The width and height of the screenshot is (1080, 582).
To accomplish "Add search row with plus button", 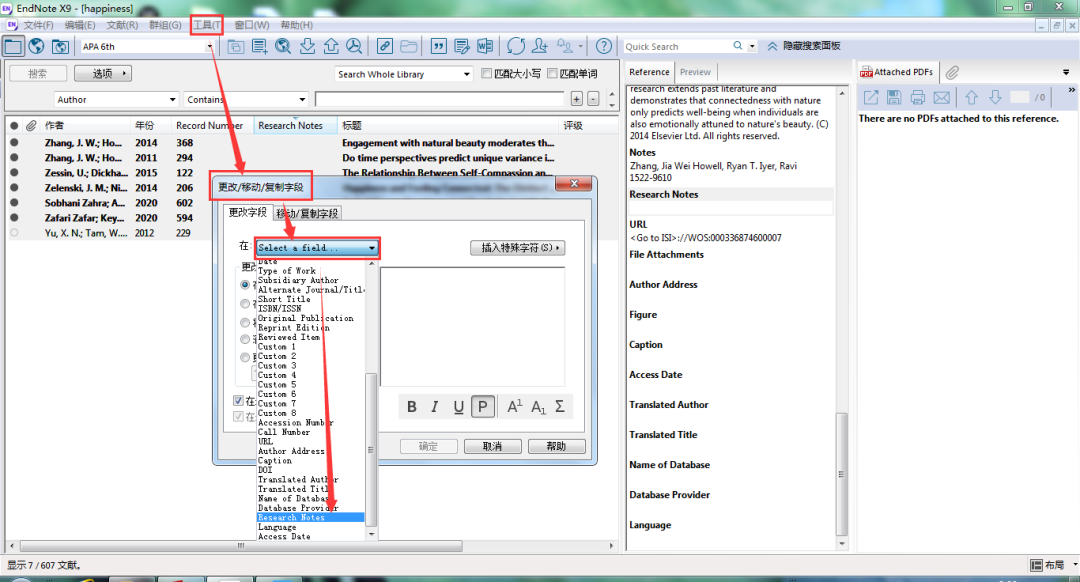I will pyautogui.click(x=577, y=99).
